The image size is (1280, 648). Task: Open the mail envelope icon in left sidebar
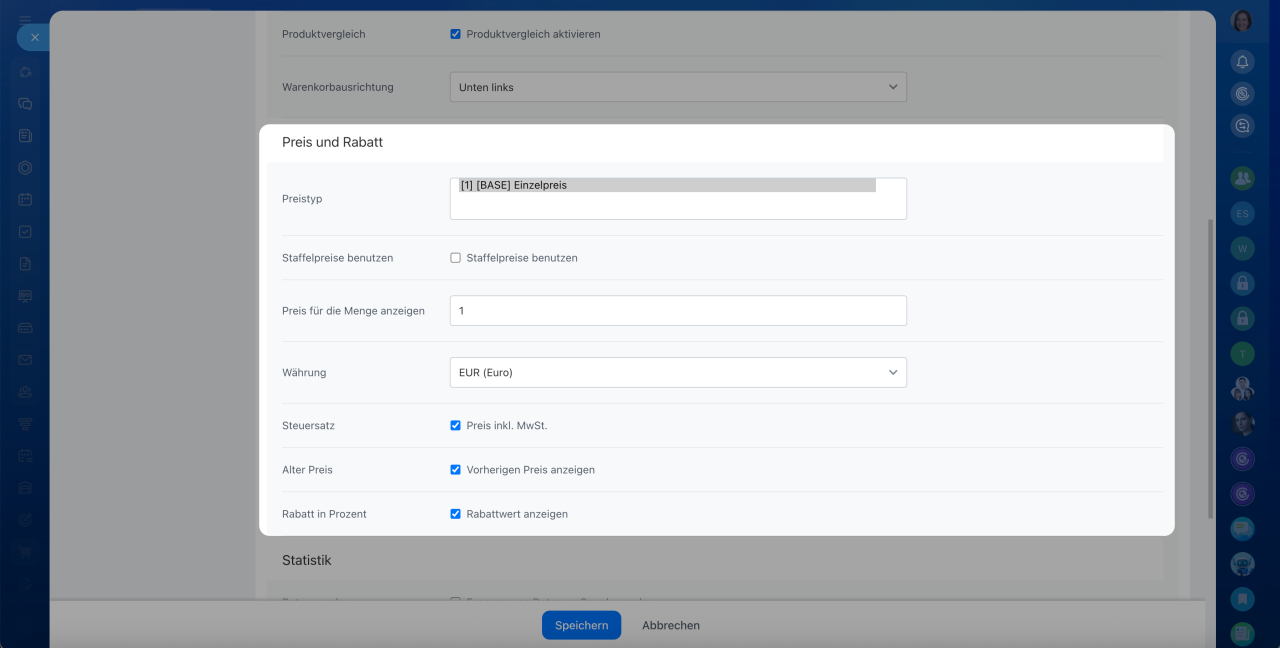pos(25,360)
